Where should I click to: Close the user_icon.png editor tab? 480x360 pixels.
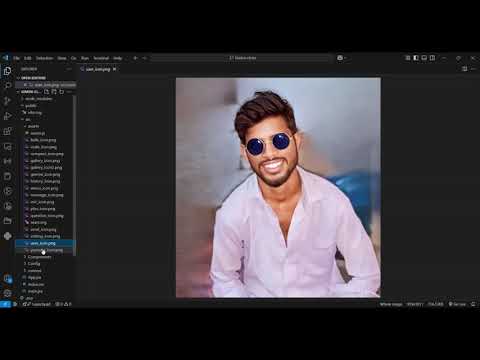point(115,69)
